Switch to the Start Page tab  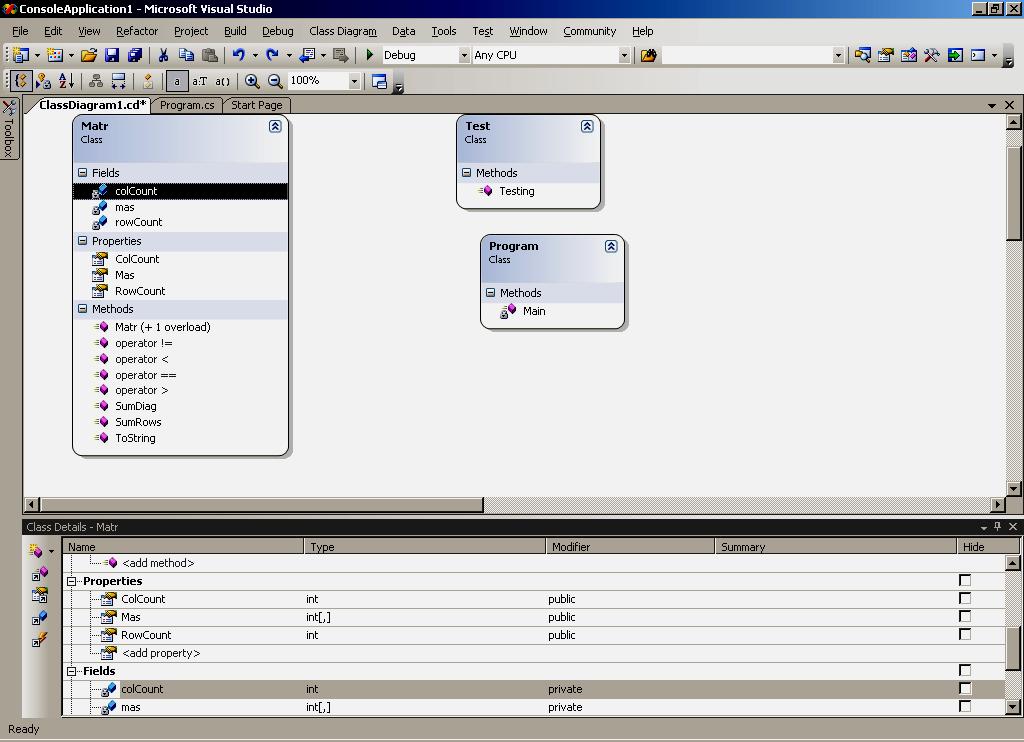click(257, 105)
